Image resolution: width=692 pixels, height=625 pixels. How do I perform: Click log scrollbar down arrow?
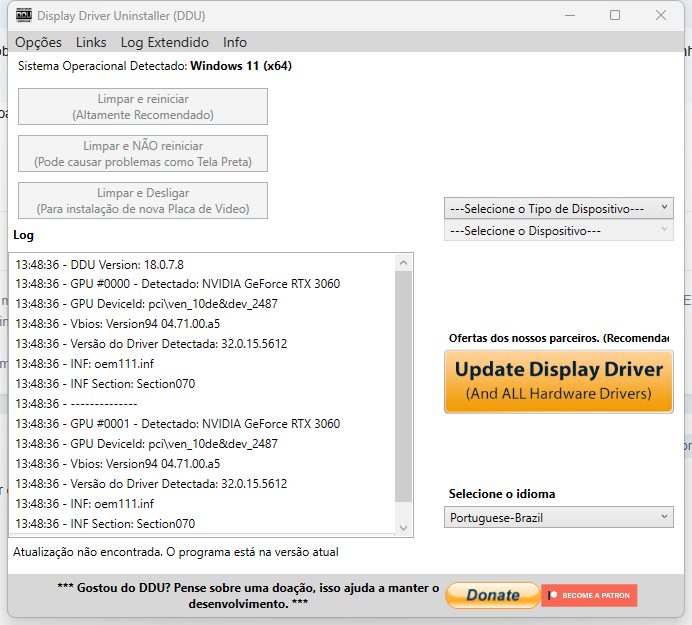pos(403,527)
